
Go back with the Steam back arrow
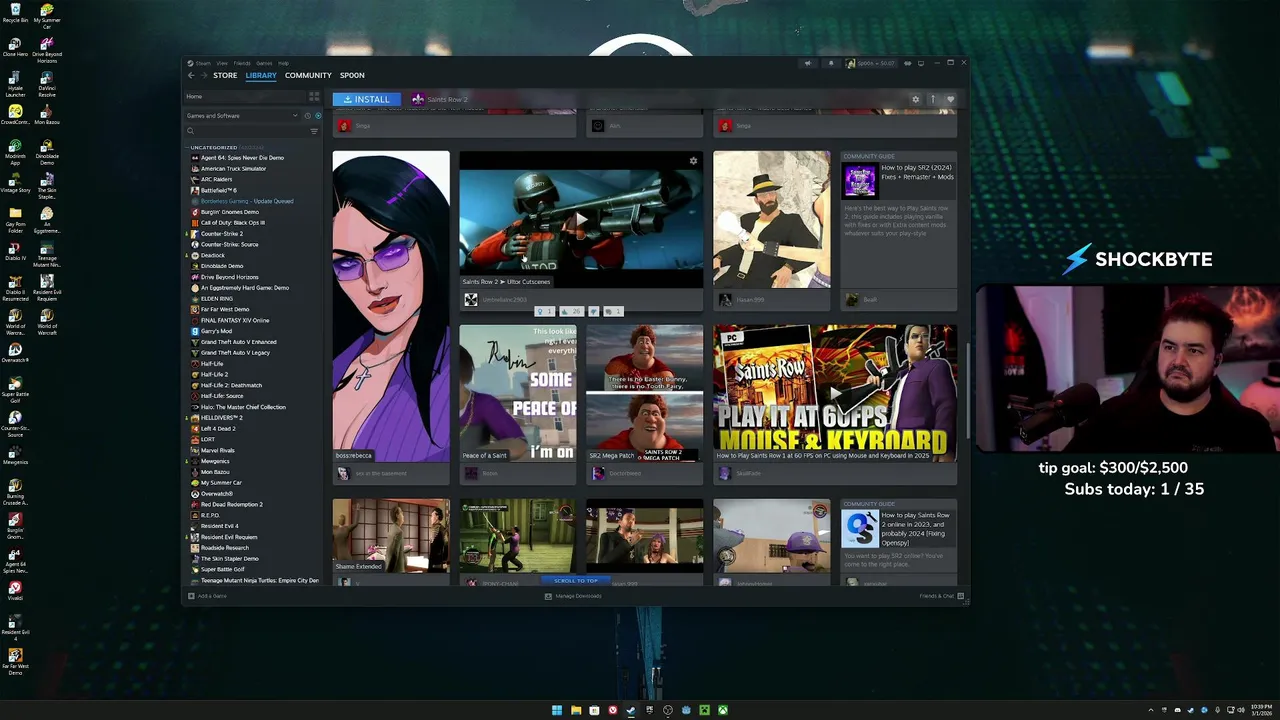point(191,75)
